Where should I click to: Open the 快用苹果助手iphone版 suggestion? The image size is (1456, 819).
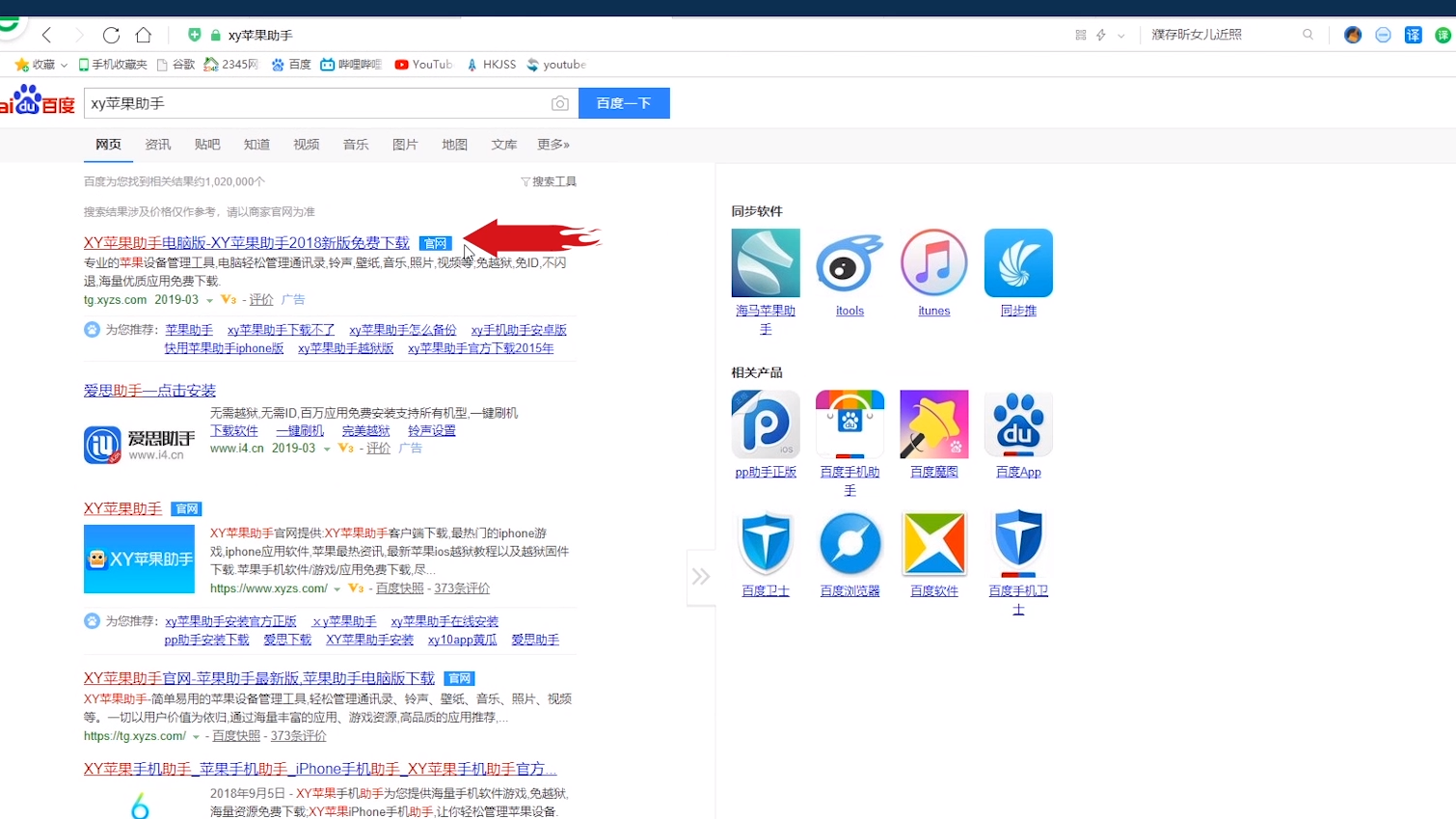(x=224, y=348)
